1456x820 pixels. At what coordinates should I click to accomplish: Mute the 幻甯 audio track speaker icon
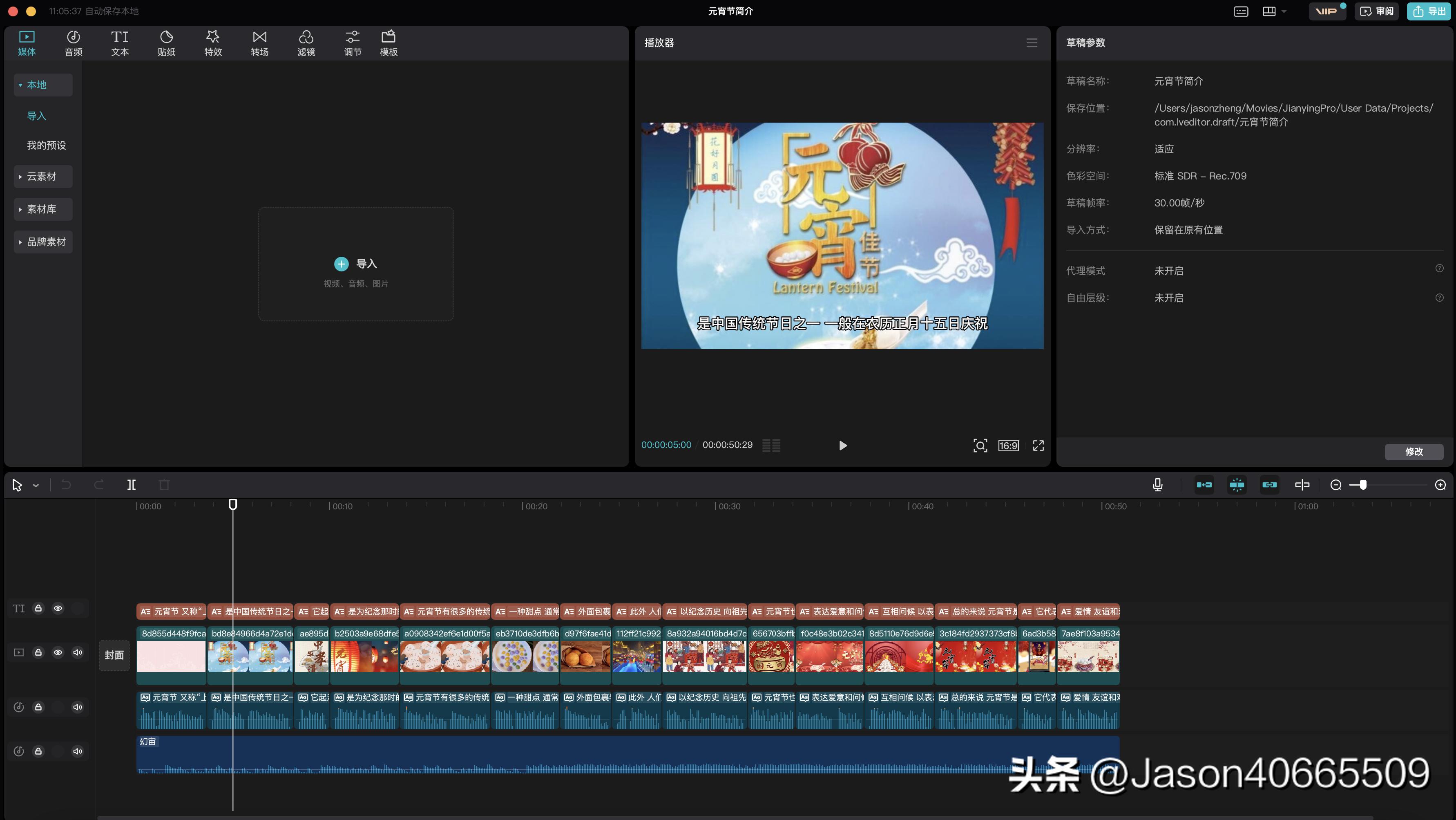click(x=78, y=752)
